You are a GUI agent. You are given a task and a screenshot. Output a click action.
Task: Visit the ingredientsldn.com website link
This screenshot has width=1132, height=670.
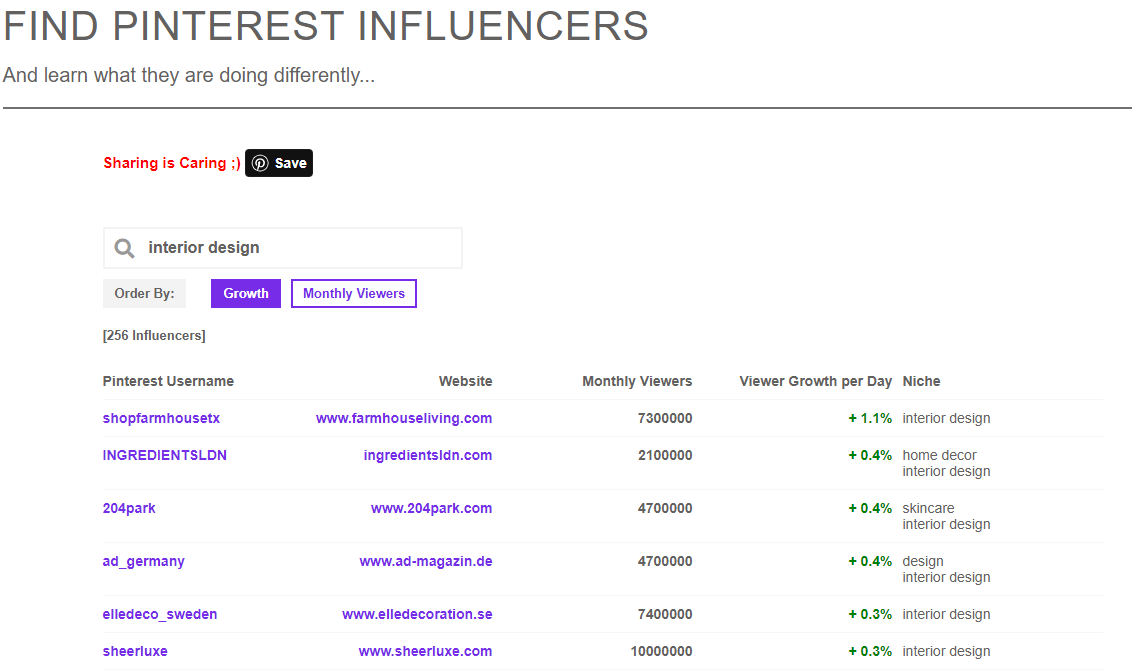coord(427,455)
